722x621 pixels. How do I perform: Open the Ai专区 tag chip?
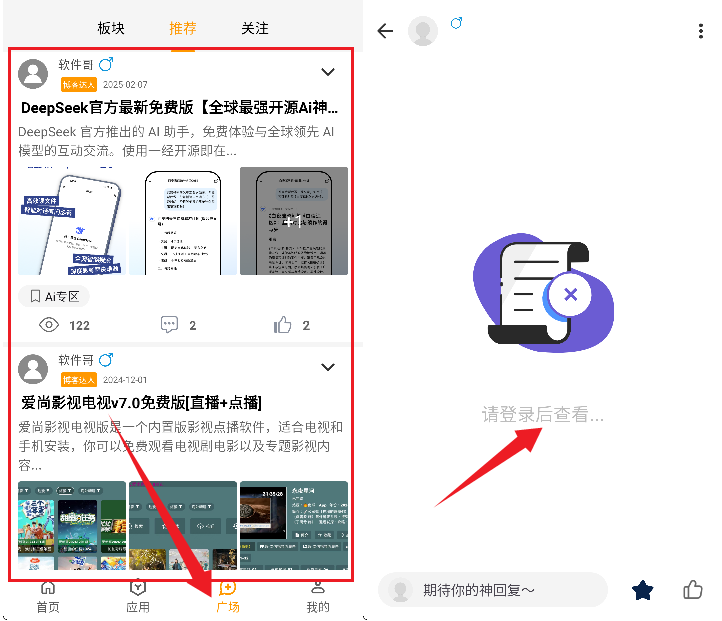tap(54, 296)
